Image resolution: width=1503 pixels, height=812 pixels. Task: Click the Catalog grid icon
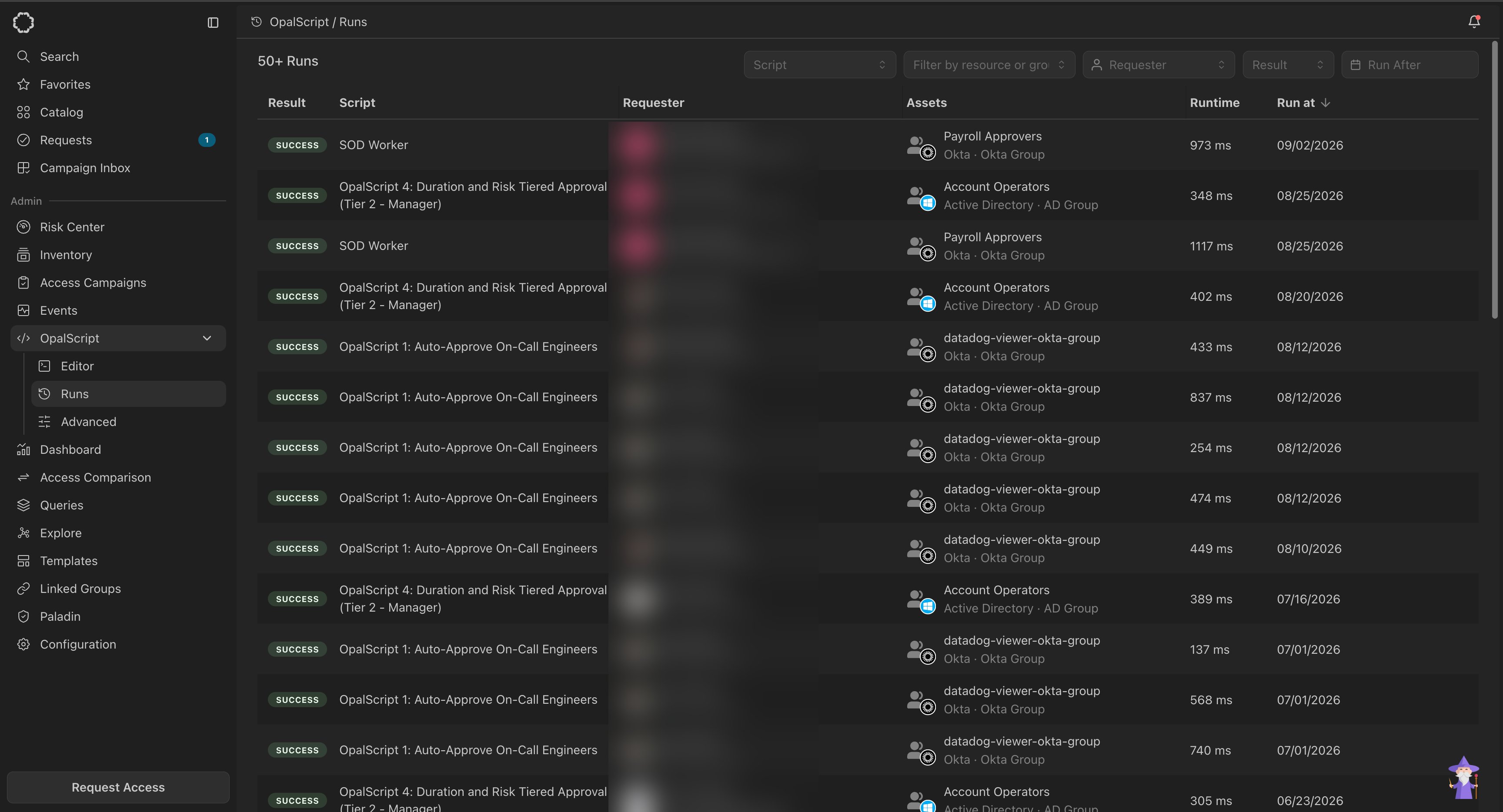[23, 112]
